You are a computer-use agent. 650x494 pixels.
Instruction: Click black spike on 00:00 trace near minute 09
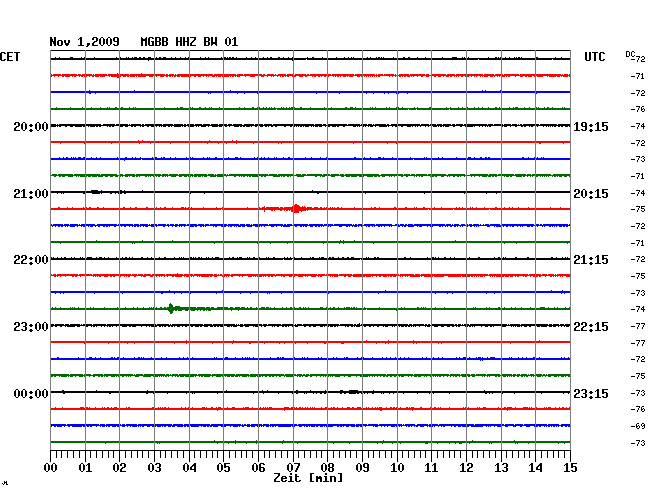click(x=353, y=392)
